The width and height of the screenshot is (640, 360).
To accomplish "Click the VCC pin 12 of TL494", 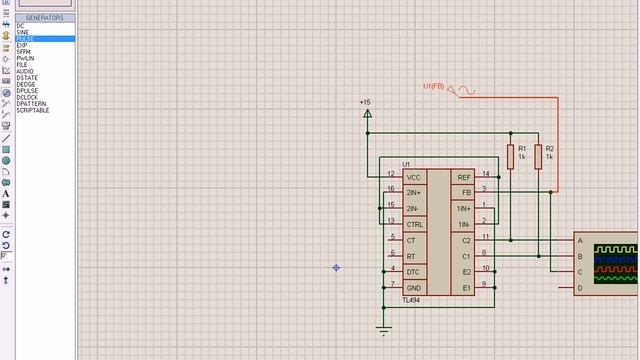I will pos(395,177).
